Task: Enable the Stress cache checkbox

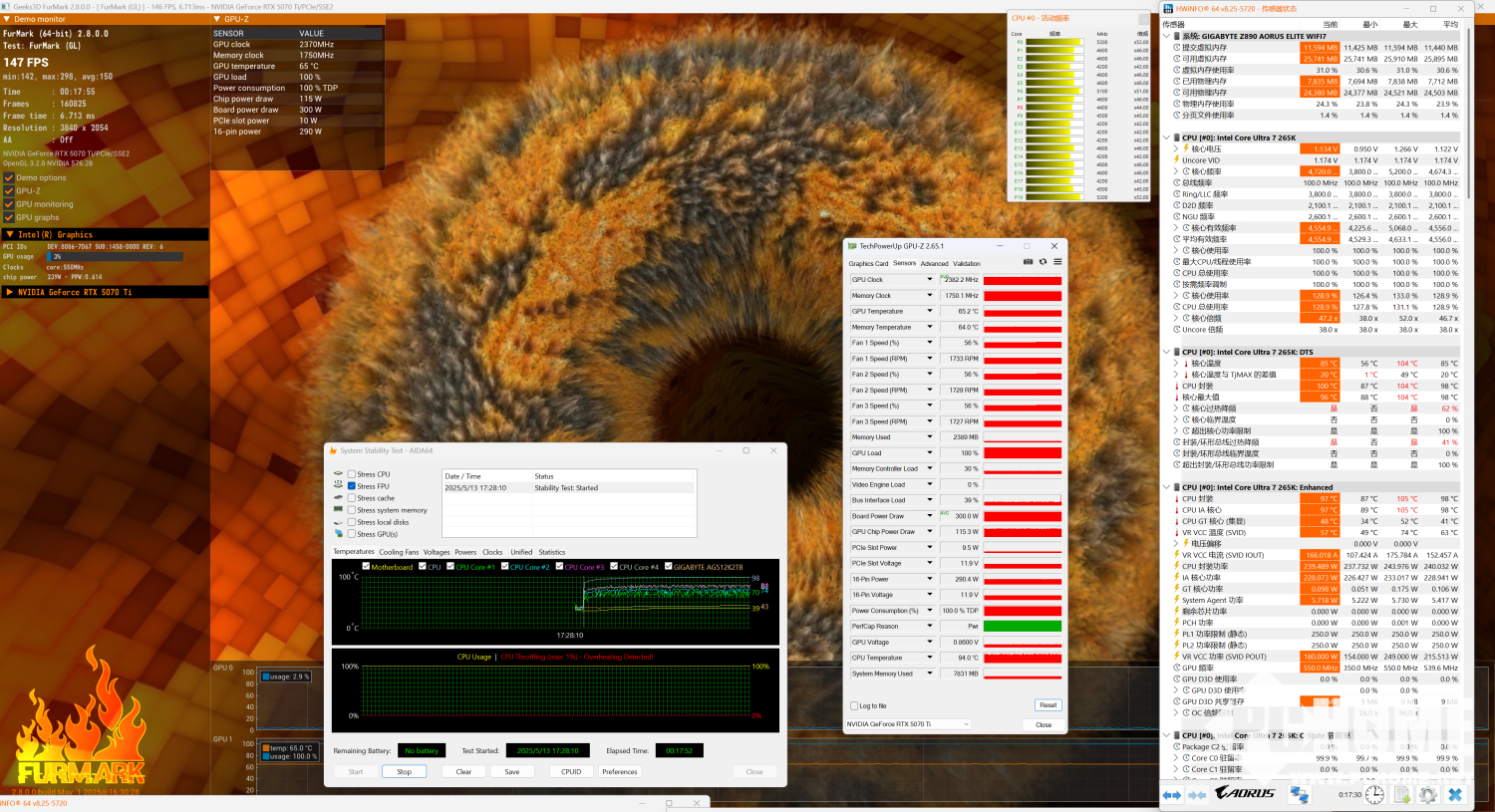Action: pyautogui.click(x=352, y=498)
